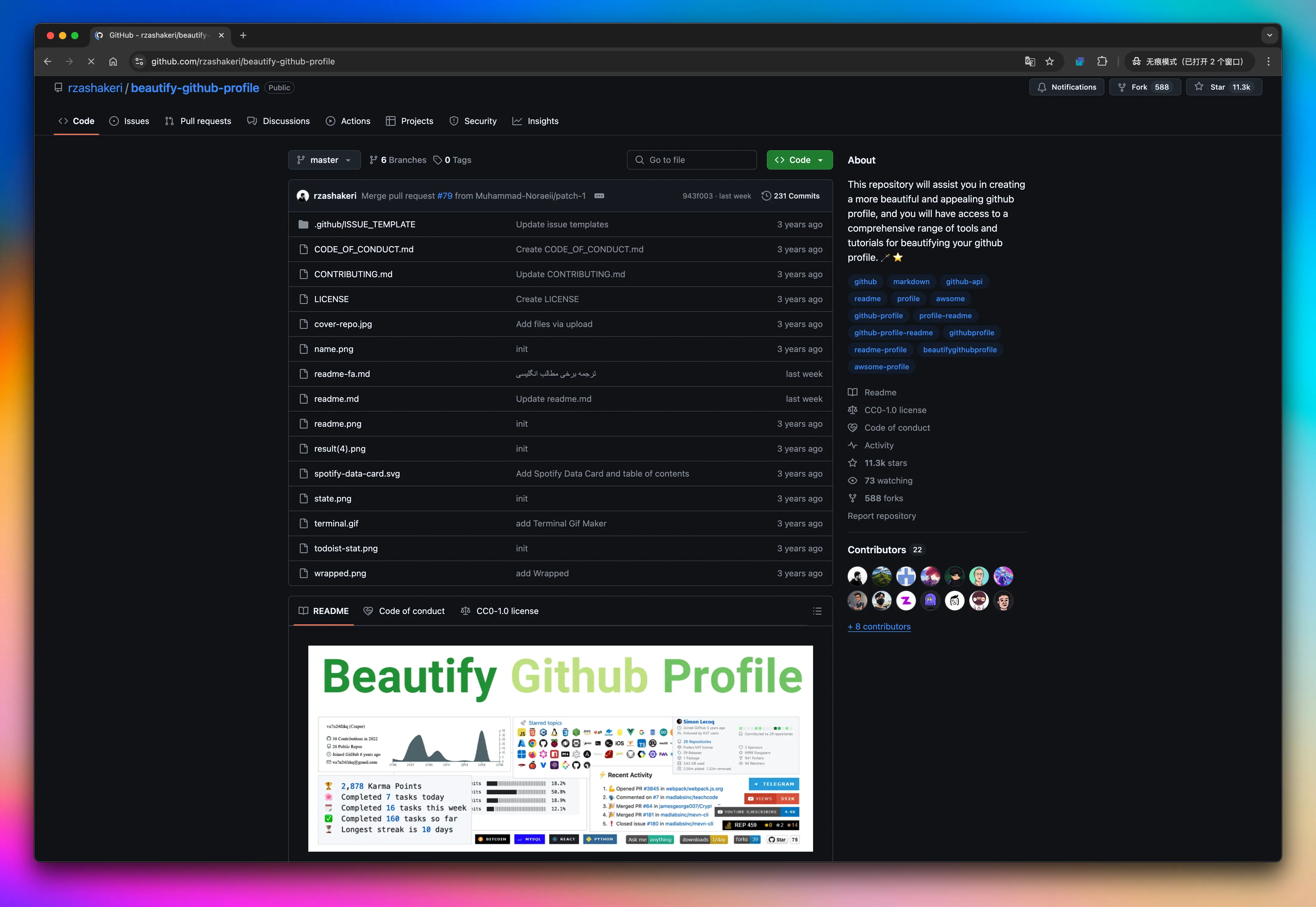This screenshot has height=907, width=1316.
Task: Click the '+ 8 contributors' link
Action: pos(879,626)
